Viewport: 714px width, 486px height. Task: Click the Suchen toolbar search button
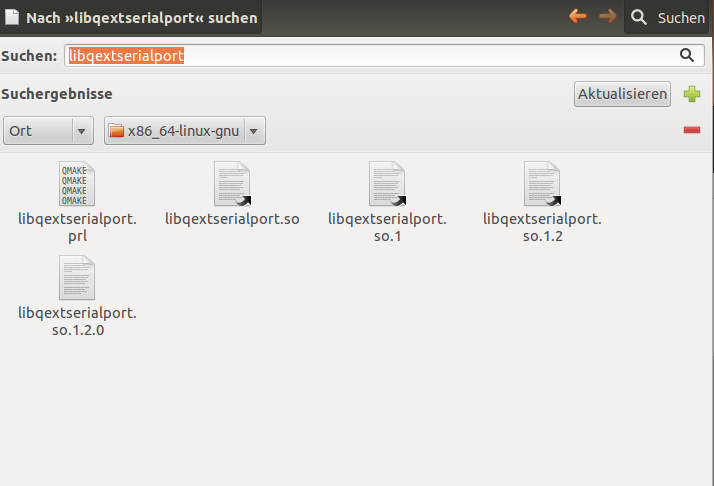click(667, 17)
